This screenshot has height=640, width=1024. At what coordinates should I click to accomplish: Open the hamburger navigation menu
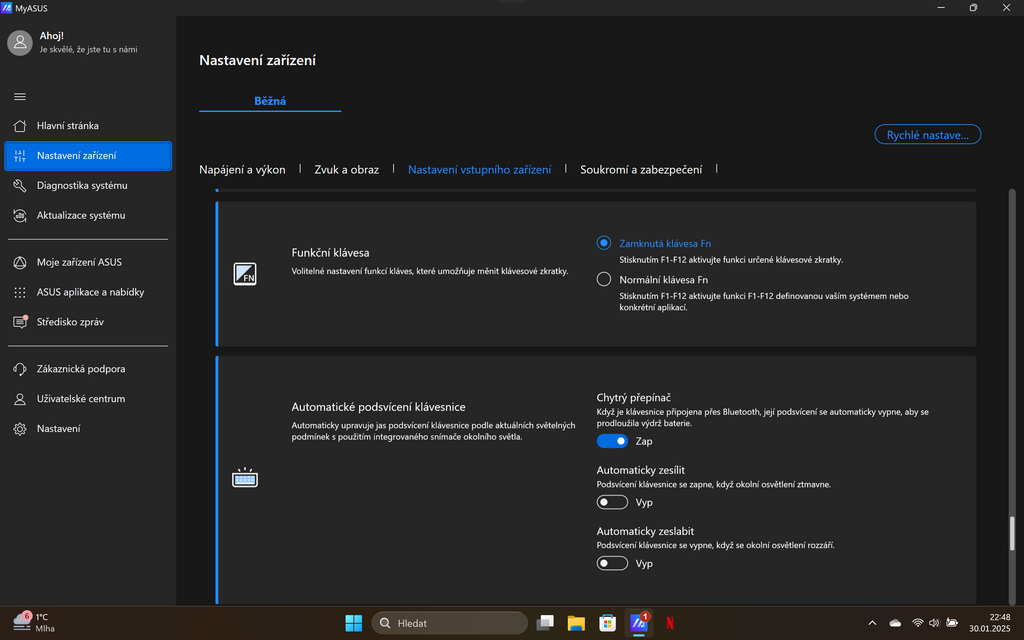click(19, 96)
